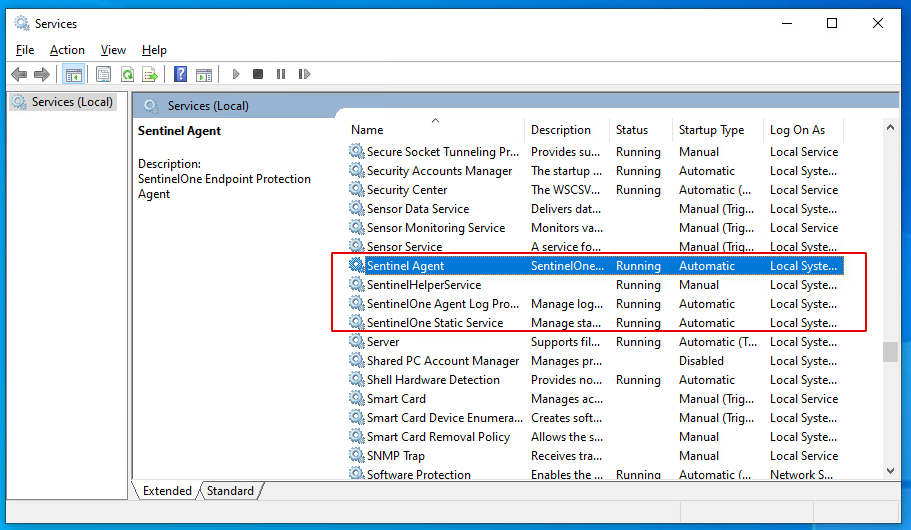Click the Forward arrow toolbar icon
The height and width of the screenshot is (530, 911).
(x=42, y=74)
